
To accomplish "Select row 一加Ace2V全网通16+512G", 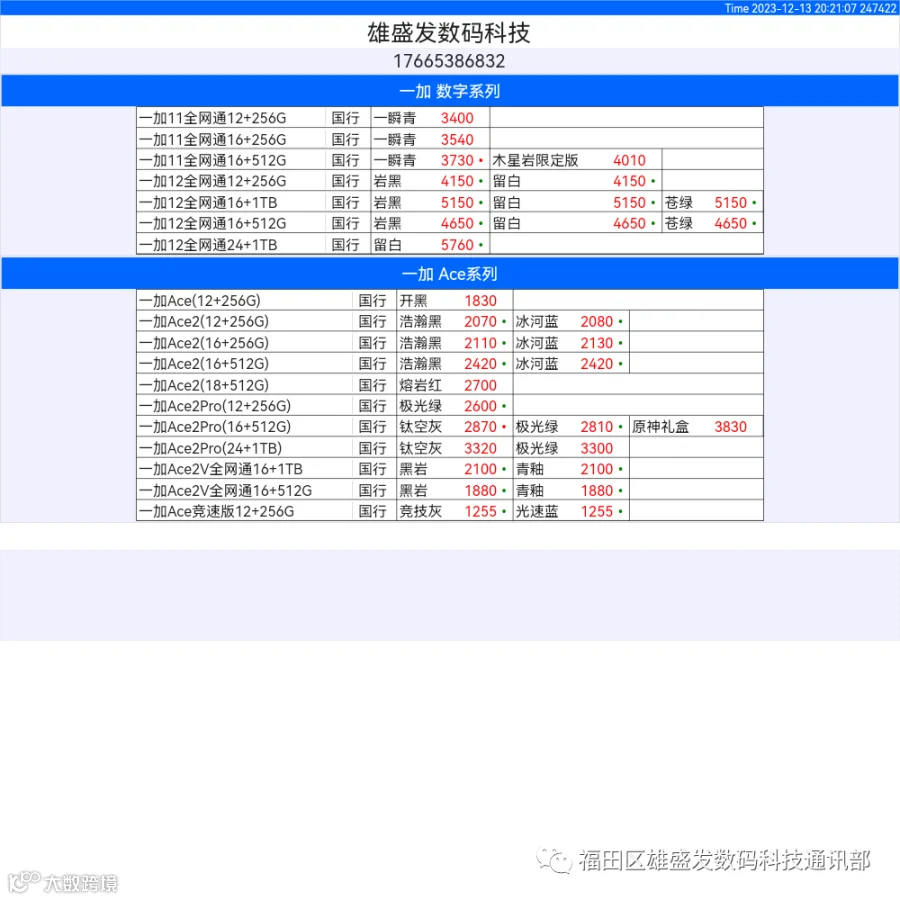I will 449,490.
